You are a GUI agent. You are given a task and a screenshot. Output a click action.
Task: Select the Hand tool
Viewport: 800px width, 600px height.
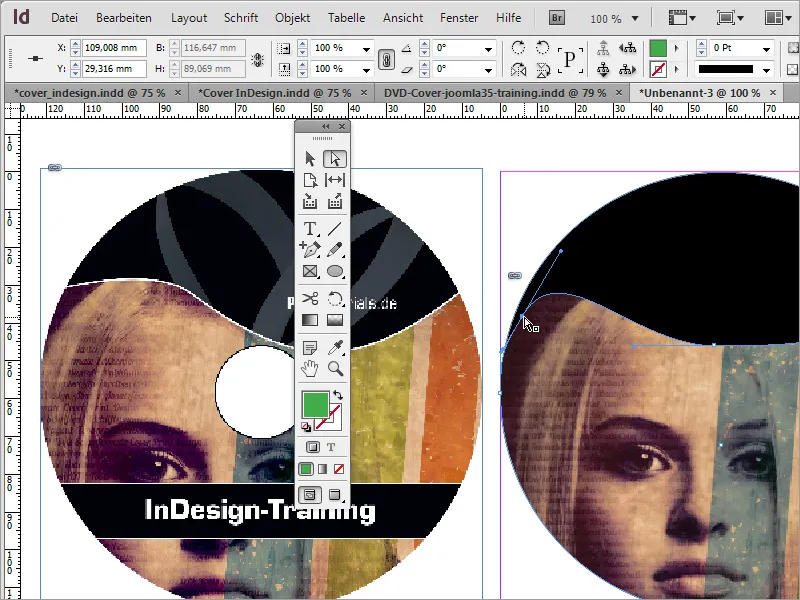coord(310,368)
